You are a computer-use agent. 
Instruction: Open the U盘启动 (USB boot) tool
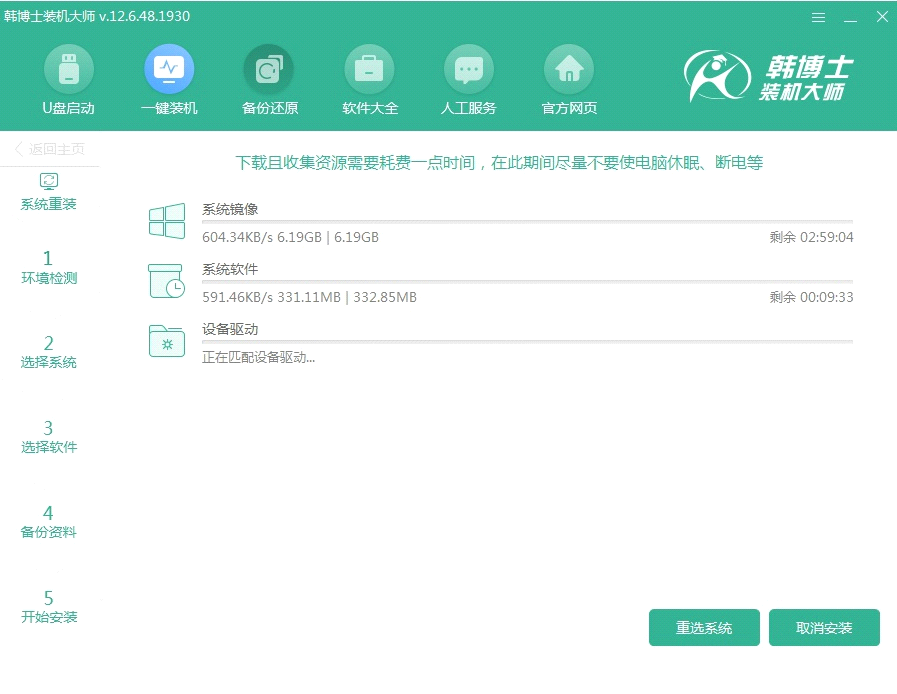(68, 78)
